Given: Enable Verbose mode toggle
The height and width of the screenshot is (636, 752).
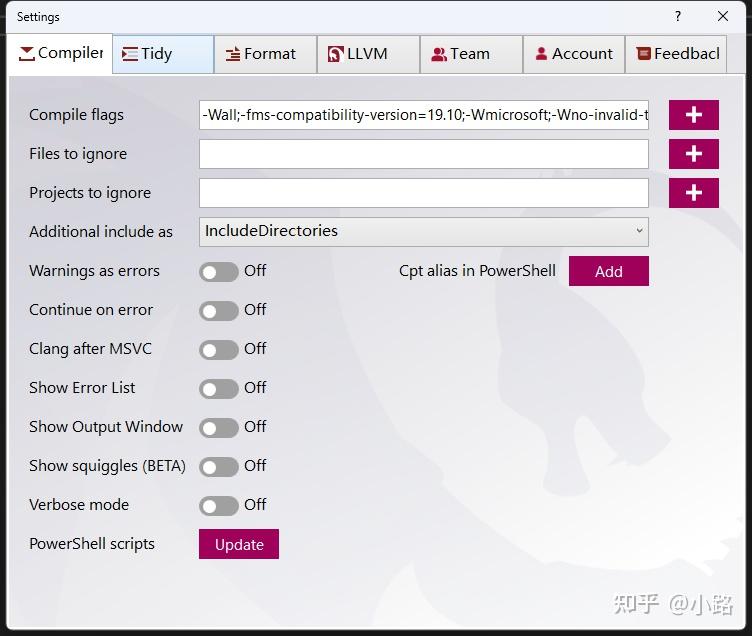Looking at the screenshot, I should [x=219, y=506].
